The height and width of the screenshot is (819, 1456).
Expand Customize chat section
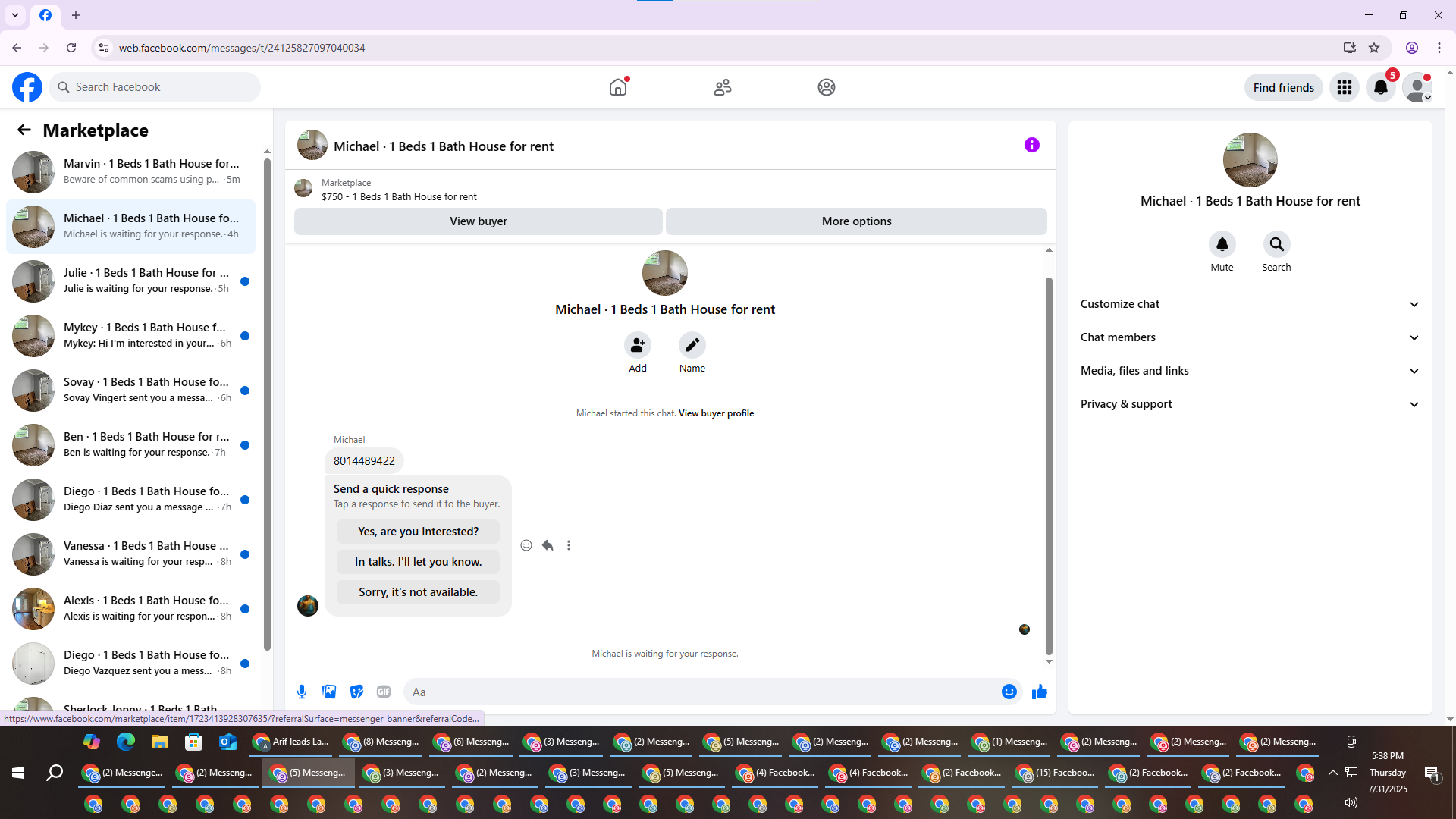[1249, 304]
